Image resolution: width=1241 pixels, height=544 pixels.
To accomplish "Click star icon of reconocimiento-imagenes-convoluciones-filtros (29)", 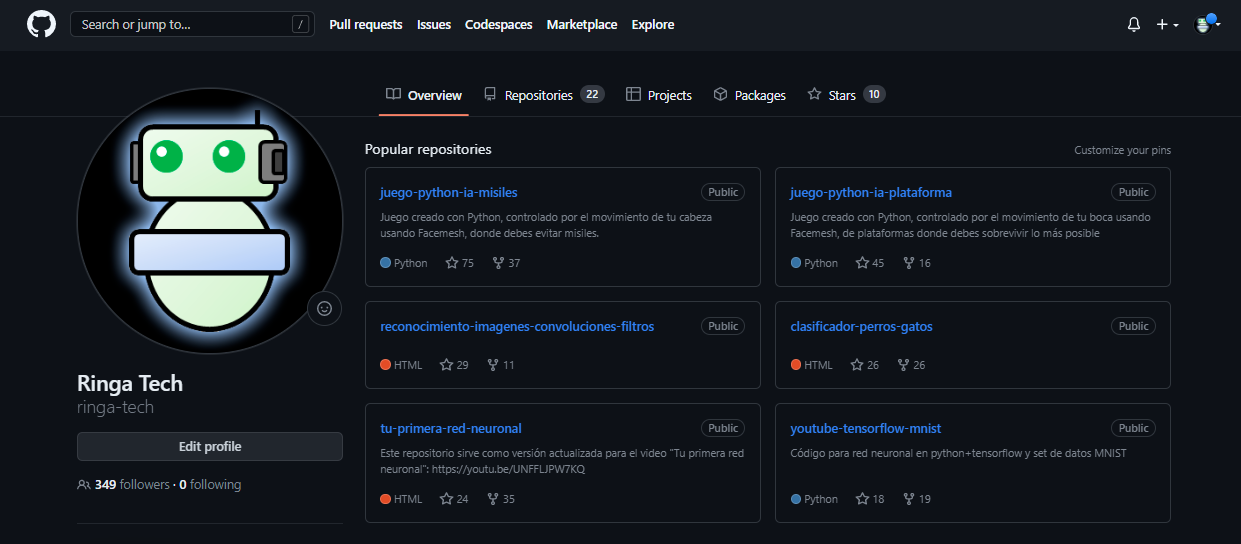I will [x=446, y=365].
